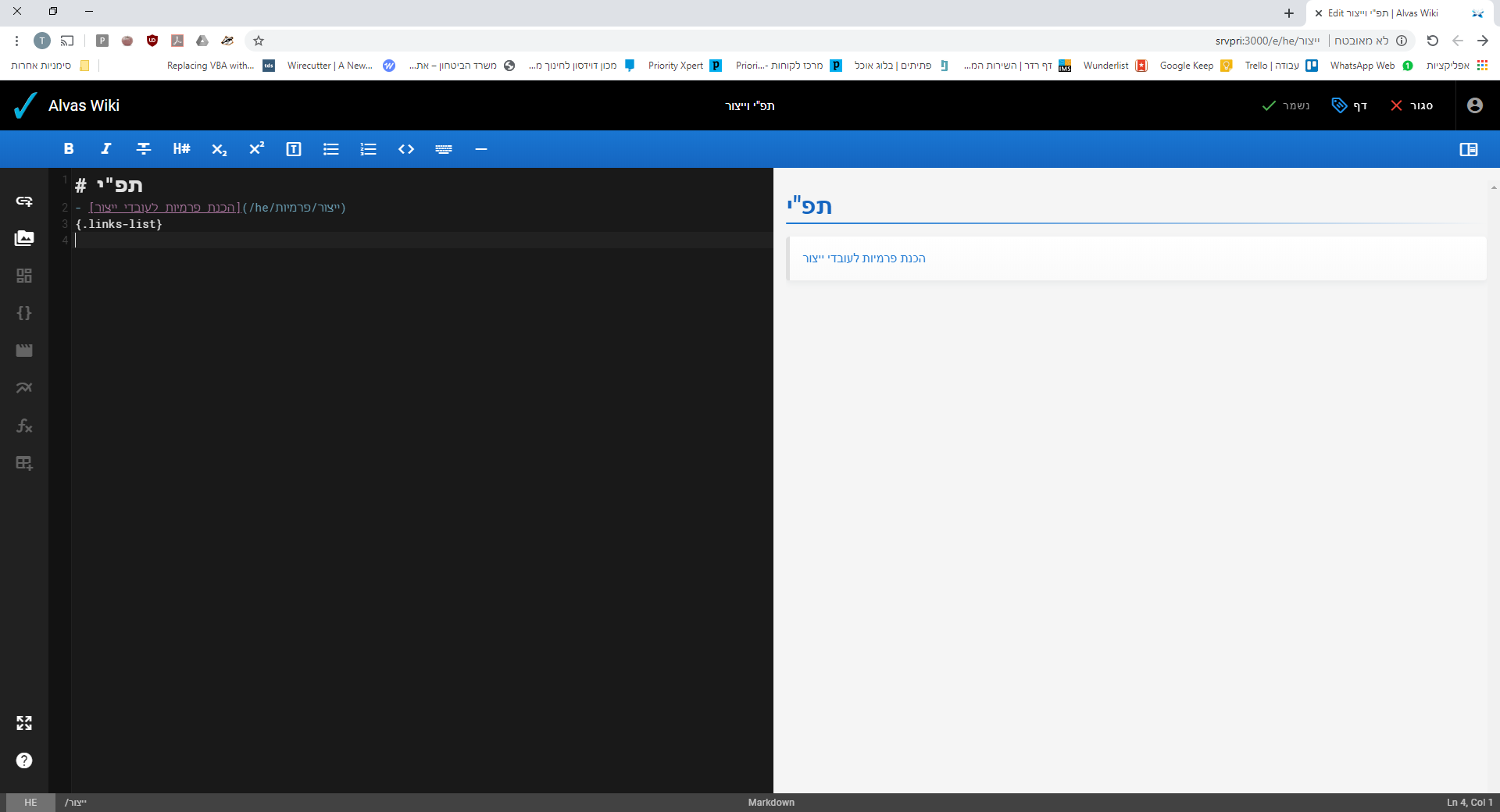Insert keyboard key formatting
1500x812 pixels.
(x=444, y=149)
